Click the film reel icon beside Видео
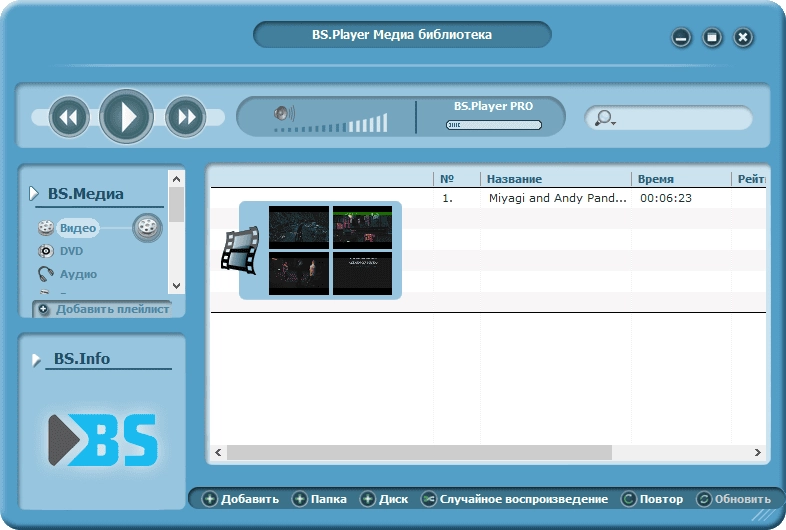 click(46, 228)
